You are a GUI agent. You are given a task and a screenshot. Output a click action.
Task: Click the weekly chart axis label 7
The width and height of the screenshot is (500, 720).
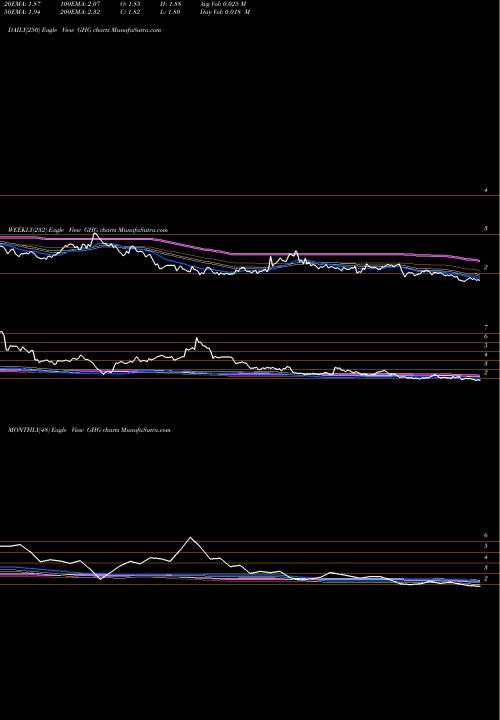tap(486, 328)
